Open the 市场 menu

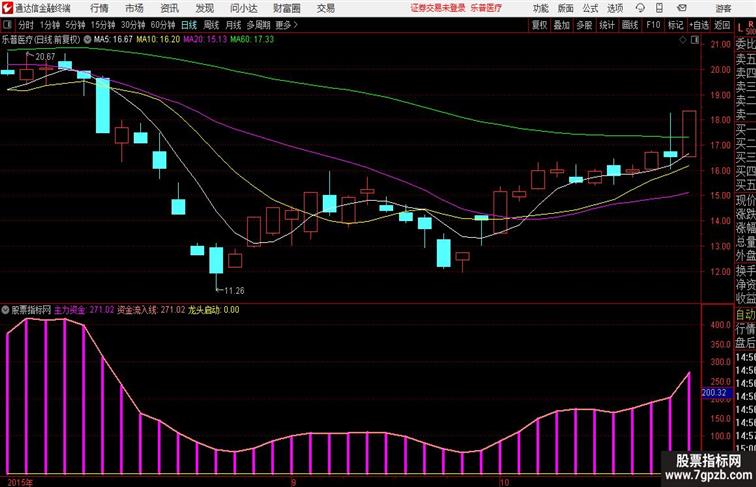coord(134,8)
